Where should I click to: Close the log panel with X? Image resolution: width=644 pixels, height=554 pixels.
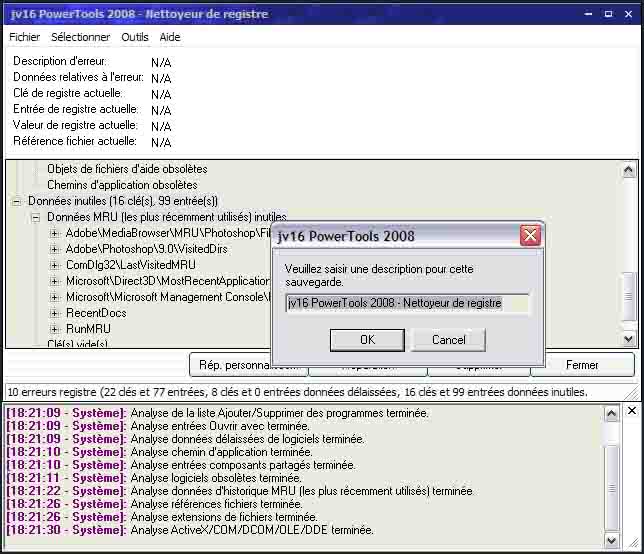pos(632,411)
